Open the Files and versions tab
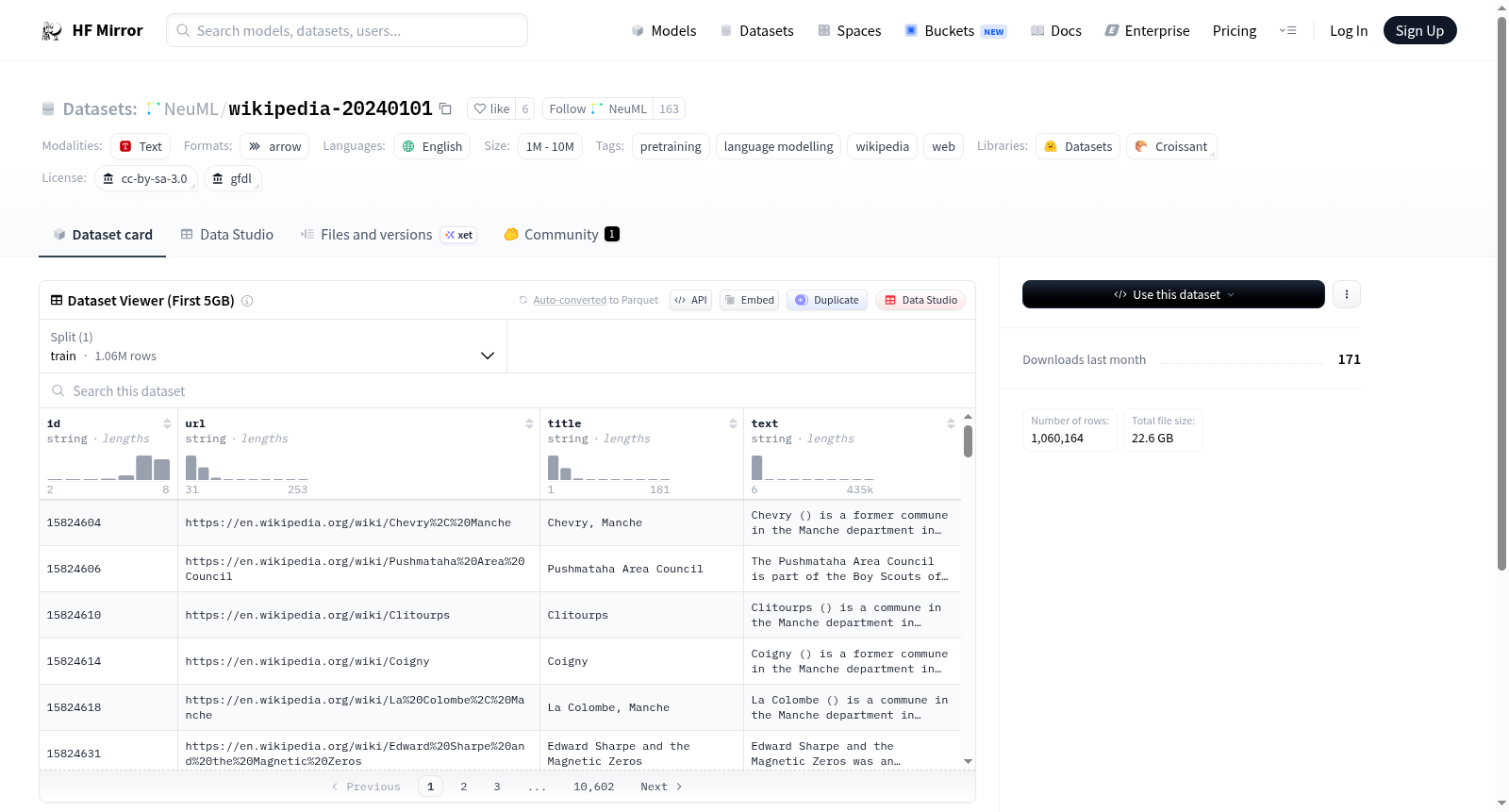Viewport: 1509px width, 812px height. click(389, 235)
